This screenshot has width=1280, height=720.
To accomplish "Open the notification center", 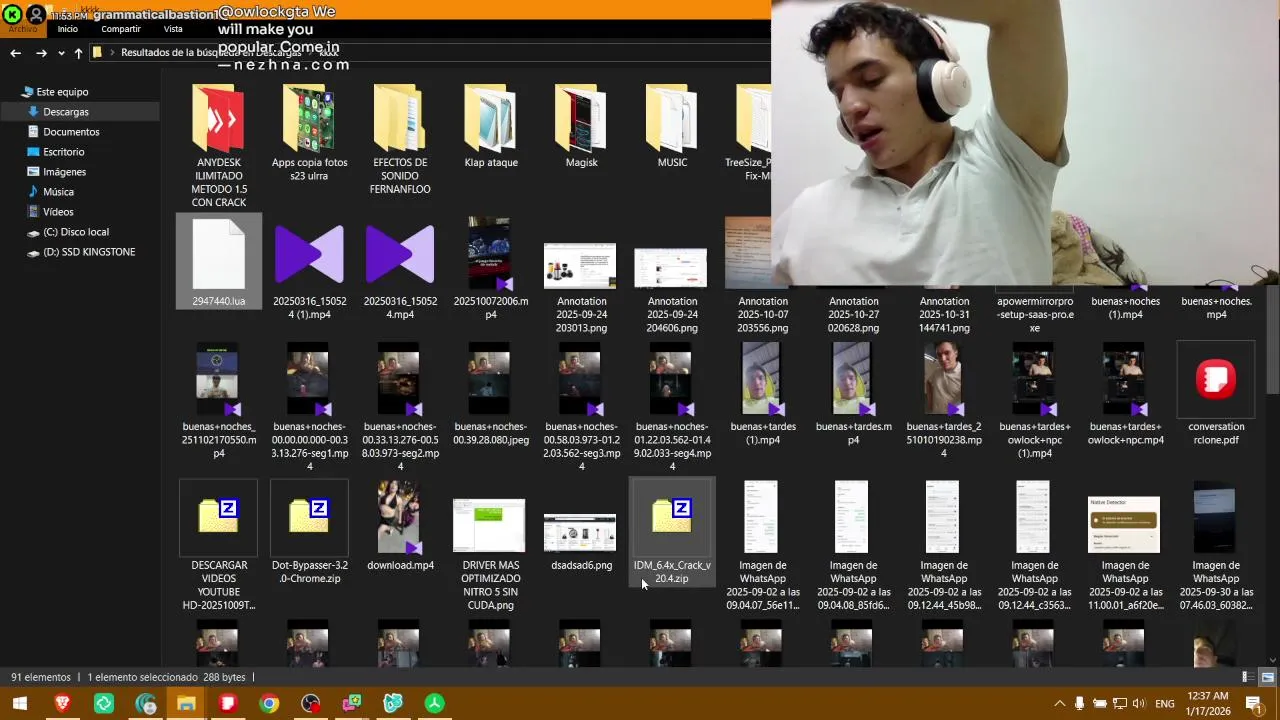I will click(1253, 704).
